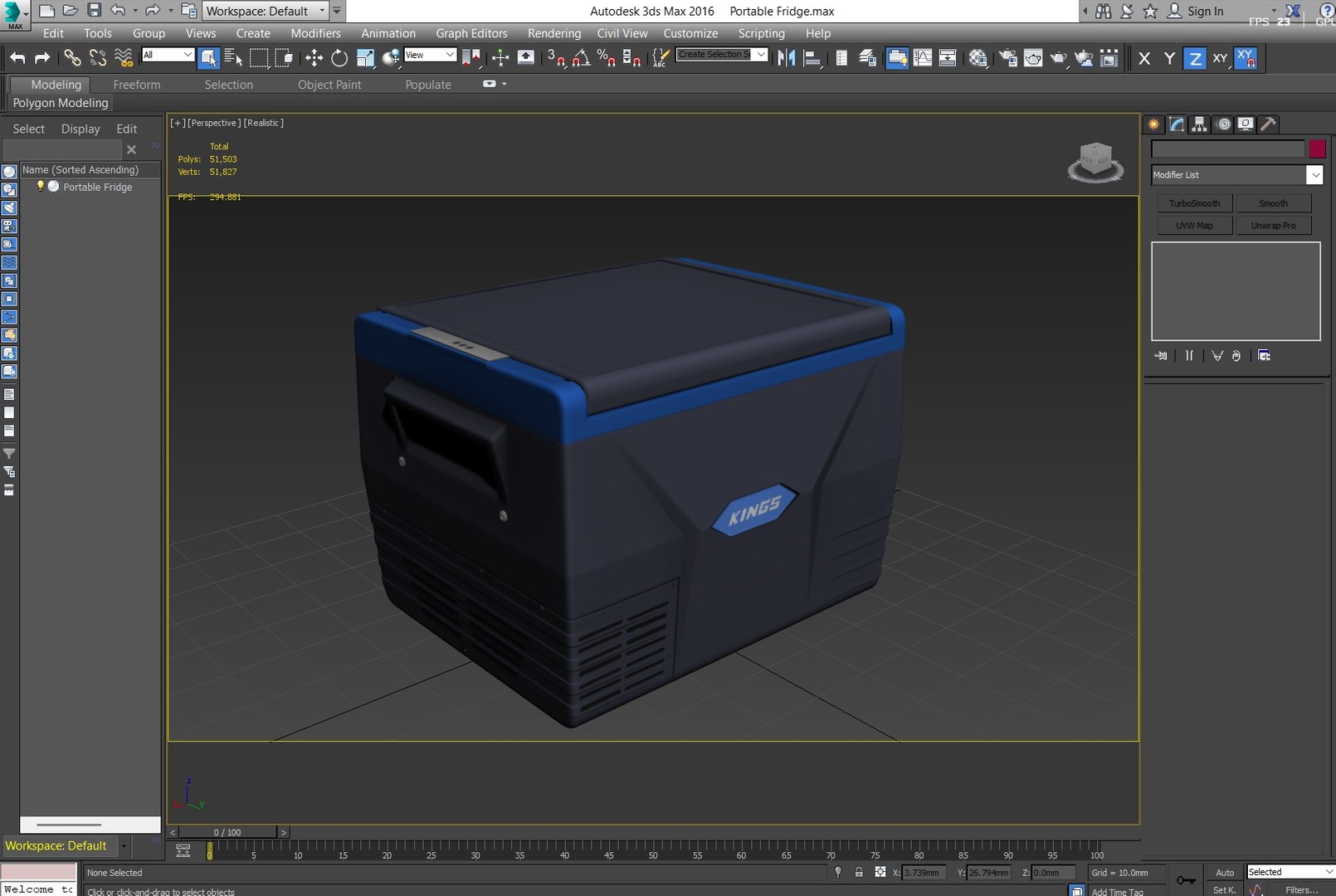Open Workspace: Default dropdown in title bar

[266, 11]
